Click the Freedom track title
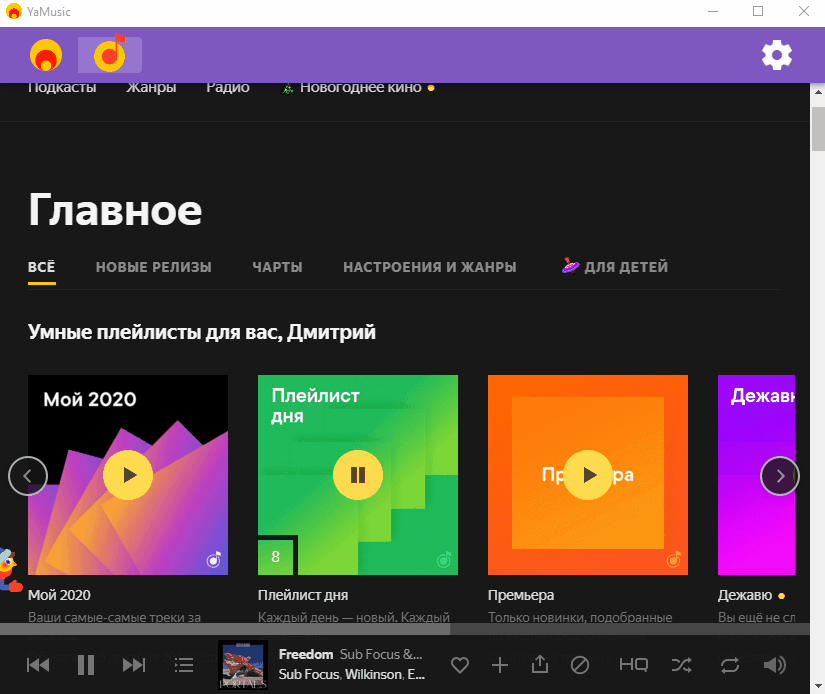This screenshot has width=825, height=694. tap(306, 655)
